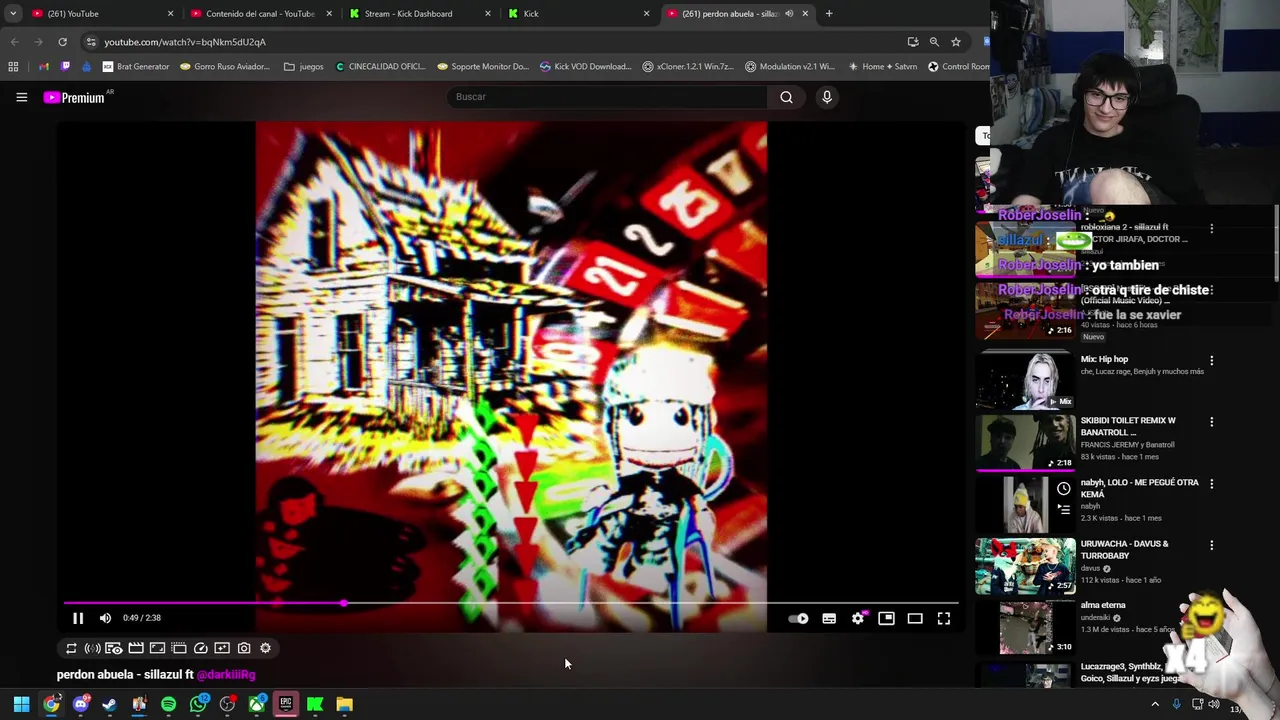Click the progress bar scrubber handle

point(344,603)
